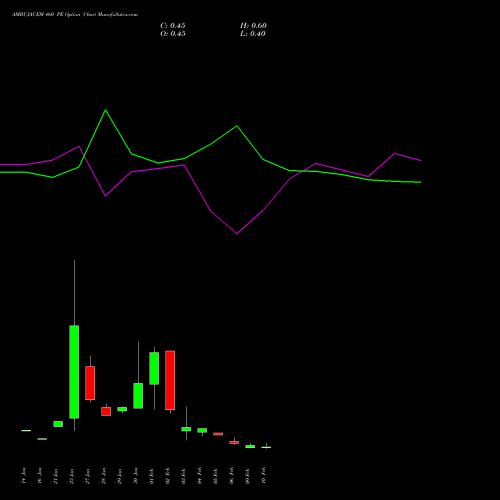Click the high value 'H: 0.60'
Viewport: 500px width, 500px height.
(x=253, y=26)
